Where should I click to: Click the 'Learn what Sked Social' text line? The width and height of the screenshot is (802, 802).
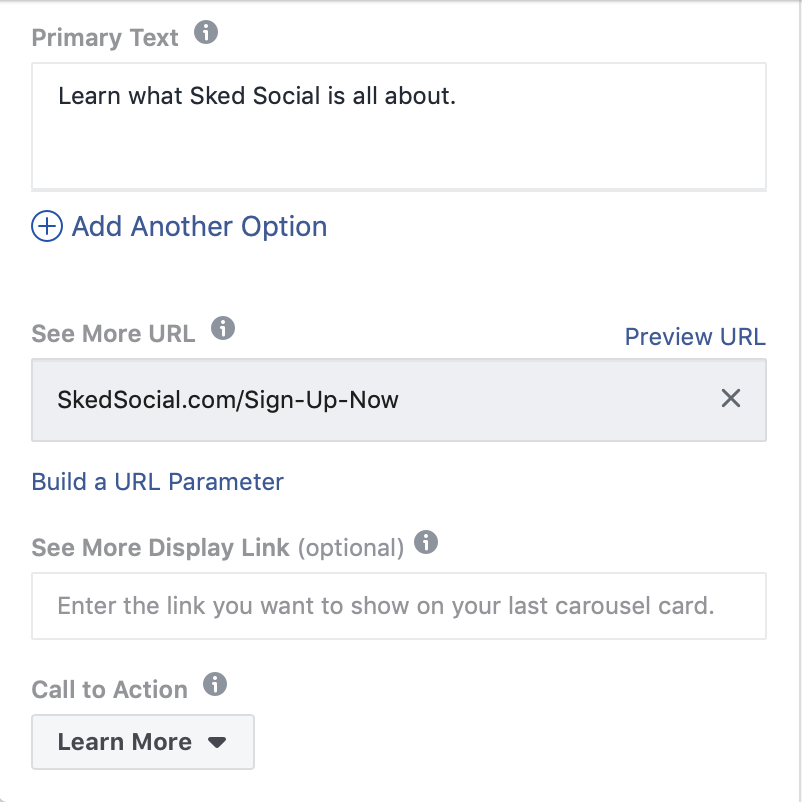point(257,97)
